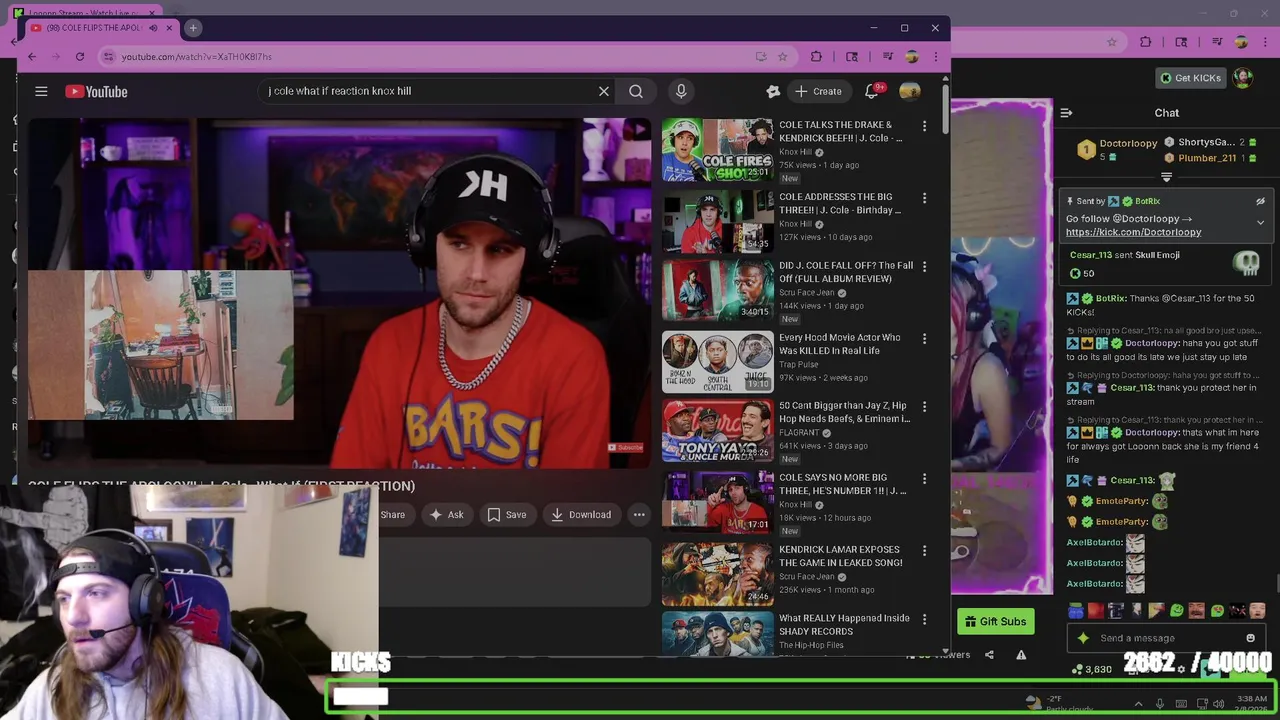Reload the YouTube page
This screenshot has height=720, width=1280.
79,57
